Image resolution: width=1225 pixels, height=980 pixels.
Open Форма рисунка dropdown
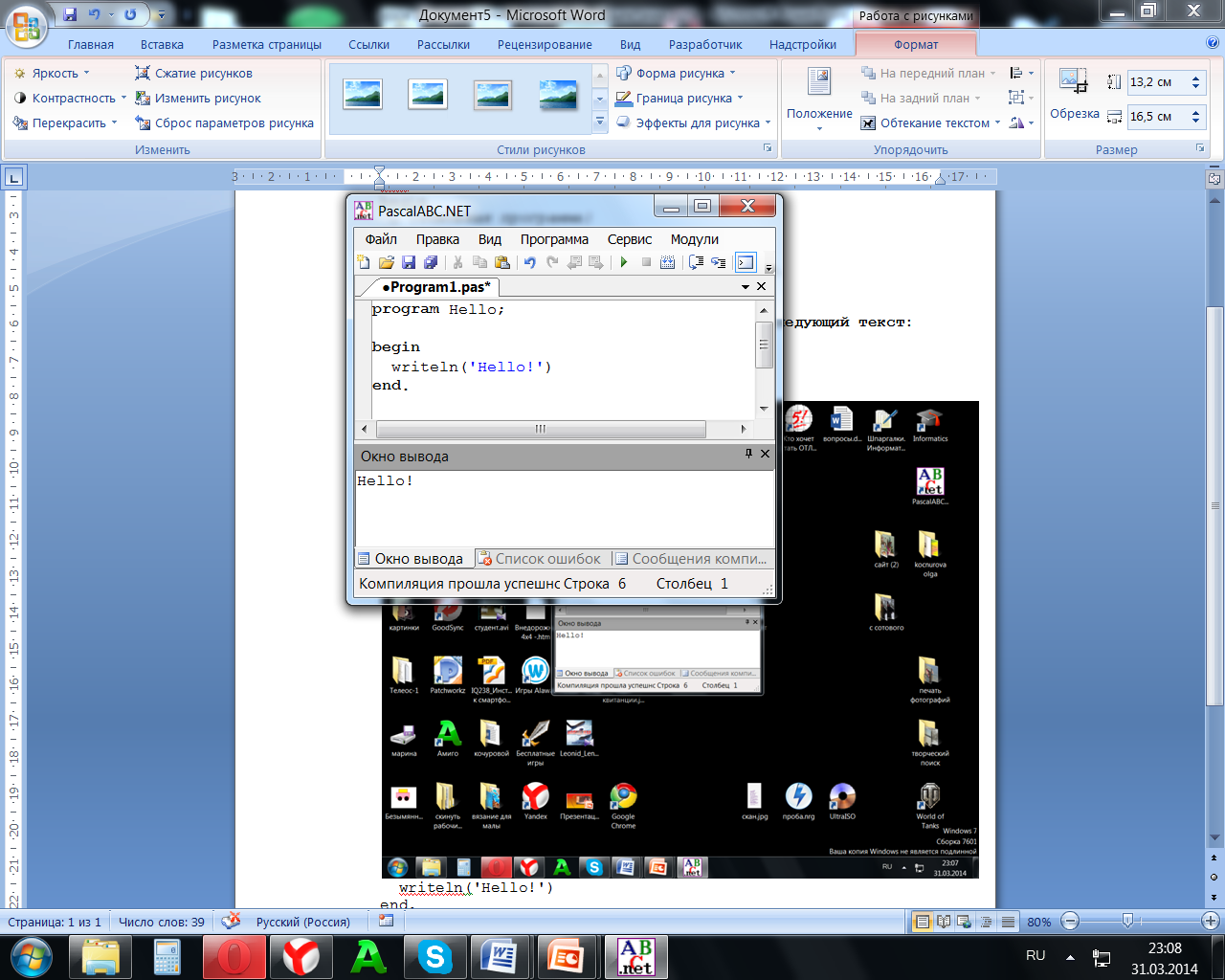pyautogui.click(x=677, y=74)
